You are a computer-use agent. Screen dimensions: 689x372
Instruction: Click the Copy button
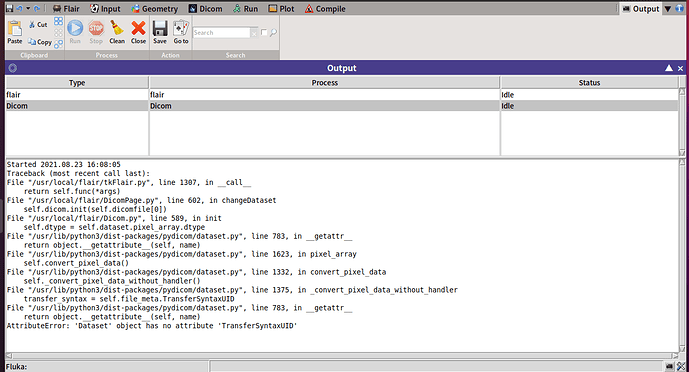click(40, 42)
